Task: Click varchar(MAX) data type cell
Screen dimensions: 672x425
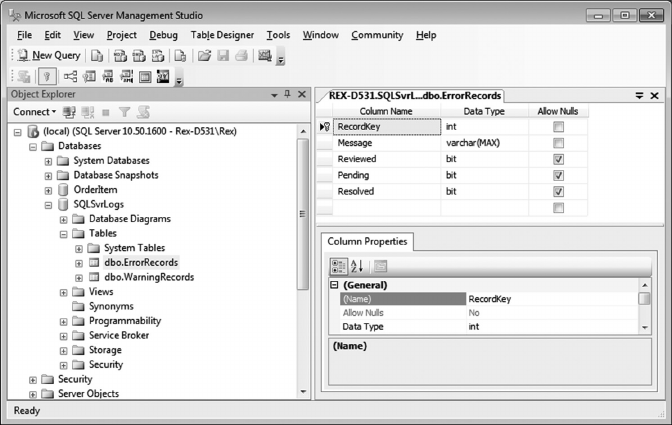Action: click(484, 143)
